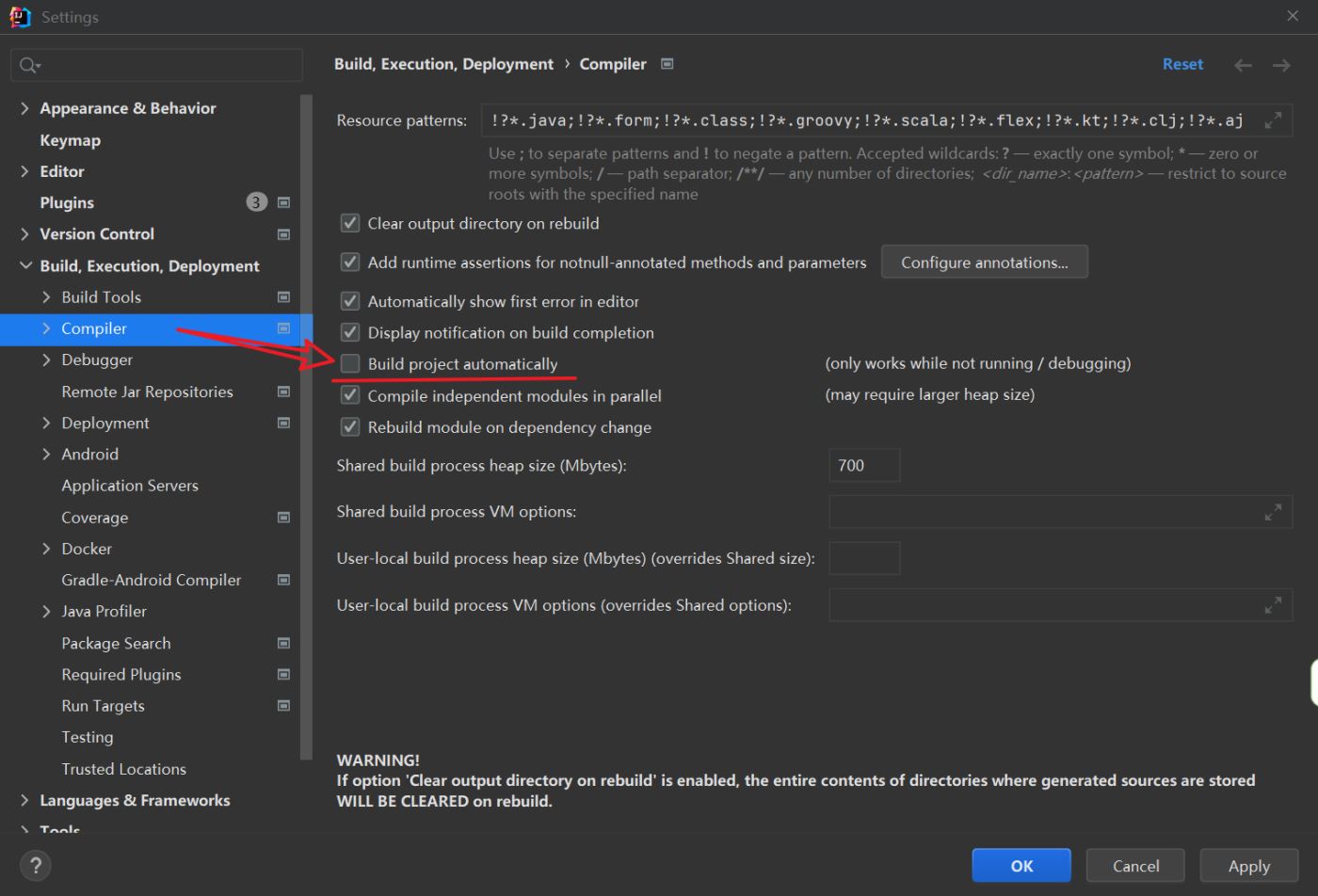Expand the Resource patterns field icon
The height and width of the screenshot is (896, 1318).
tap(1273, 120)
